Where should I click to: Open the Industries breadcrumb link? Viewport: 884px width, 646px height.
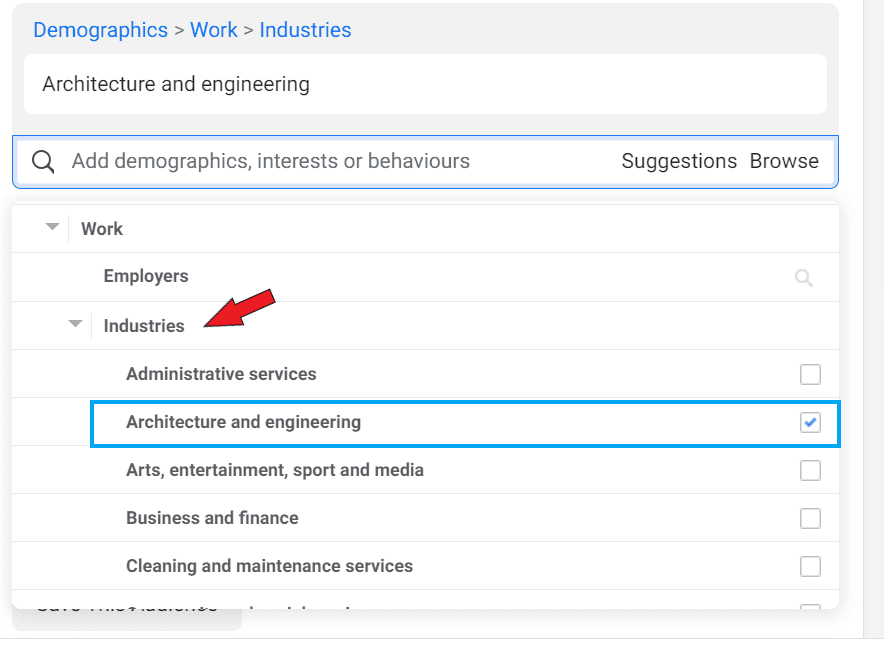[x=305, y=30]
